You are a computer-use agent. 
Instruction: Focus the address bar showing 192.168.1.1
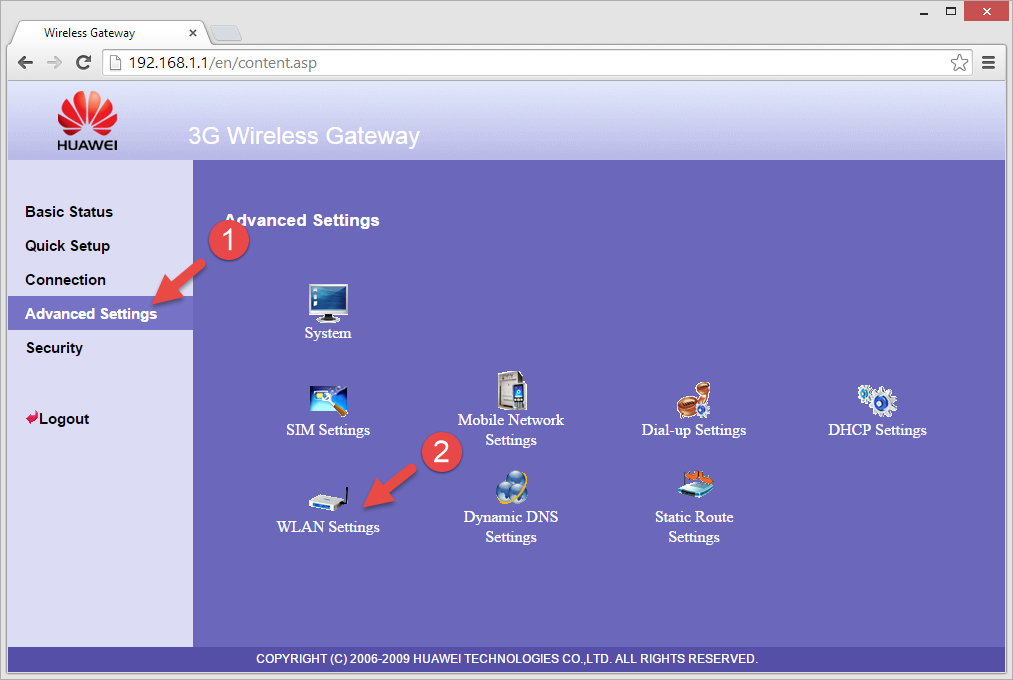pyautogui.click(x=536, y=63)
